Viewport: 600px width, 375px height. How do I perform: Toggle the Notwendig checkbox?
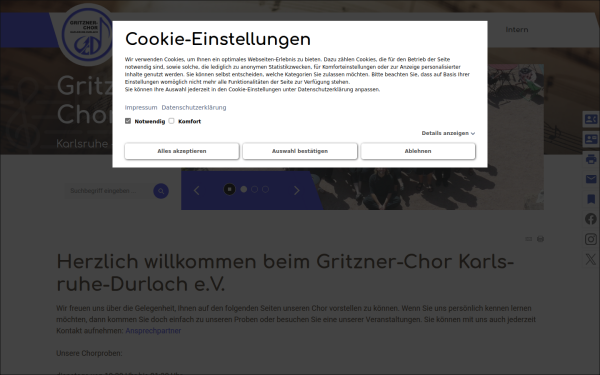[x=128, y=121]
